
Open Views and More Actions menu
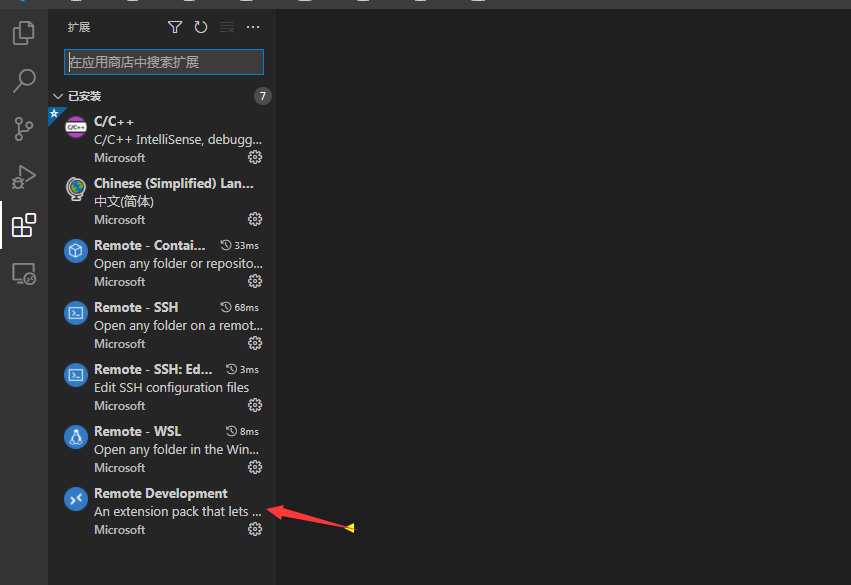point(252,27)
